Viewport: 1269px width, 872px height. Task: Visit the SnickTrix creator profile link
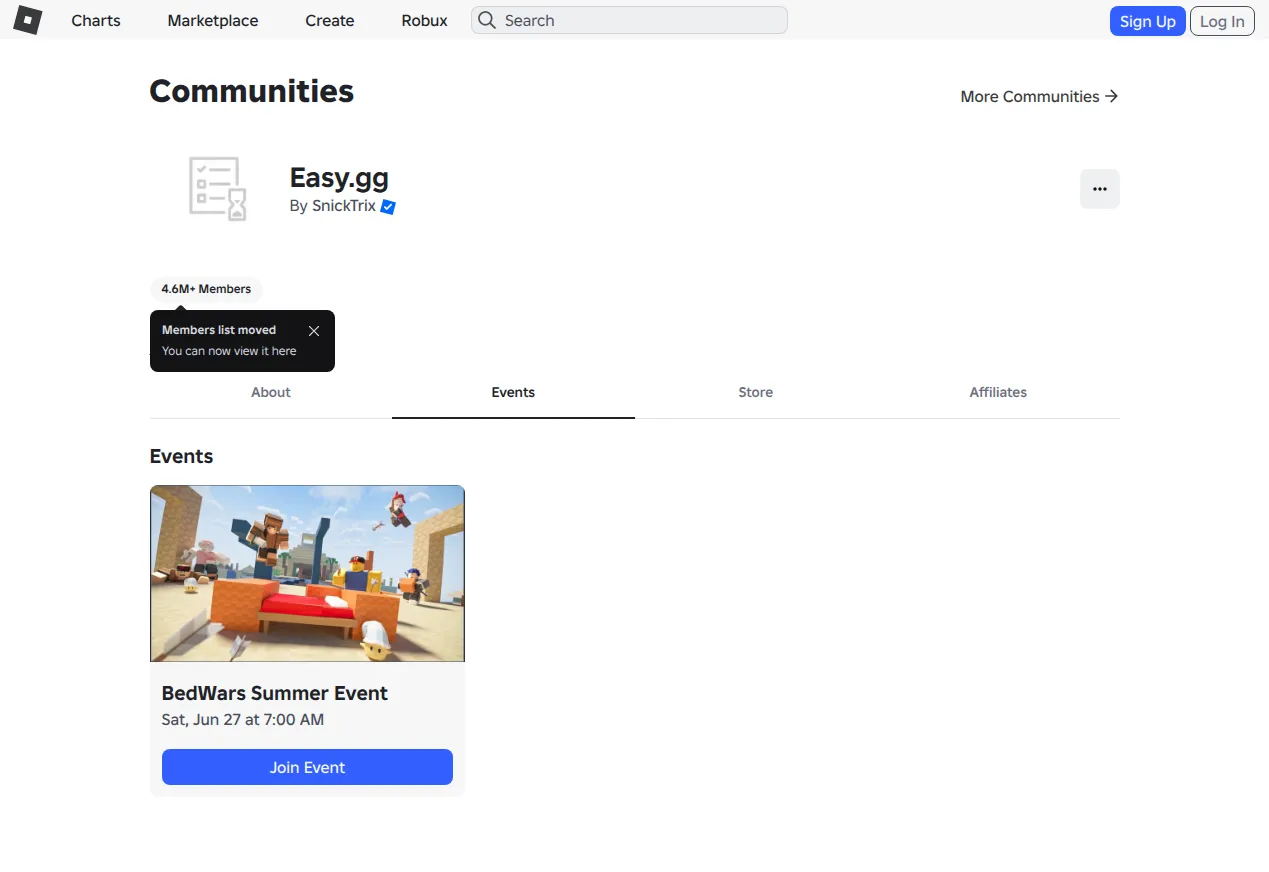click(344, 206)
